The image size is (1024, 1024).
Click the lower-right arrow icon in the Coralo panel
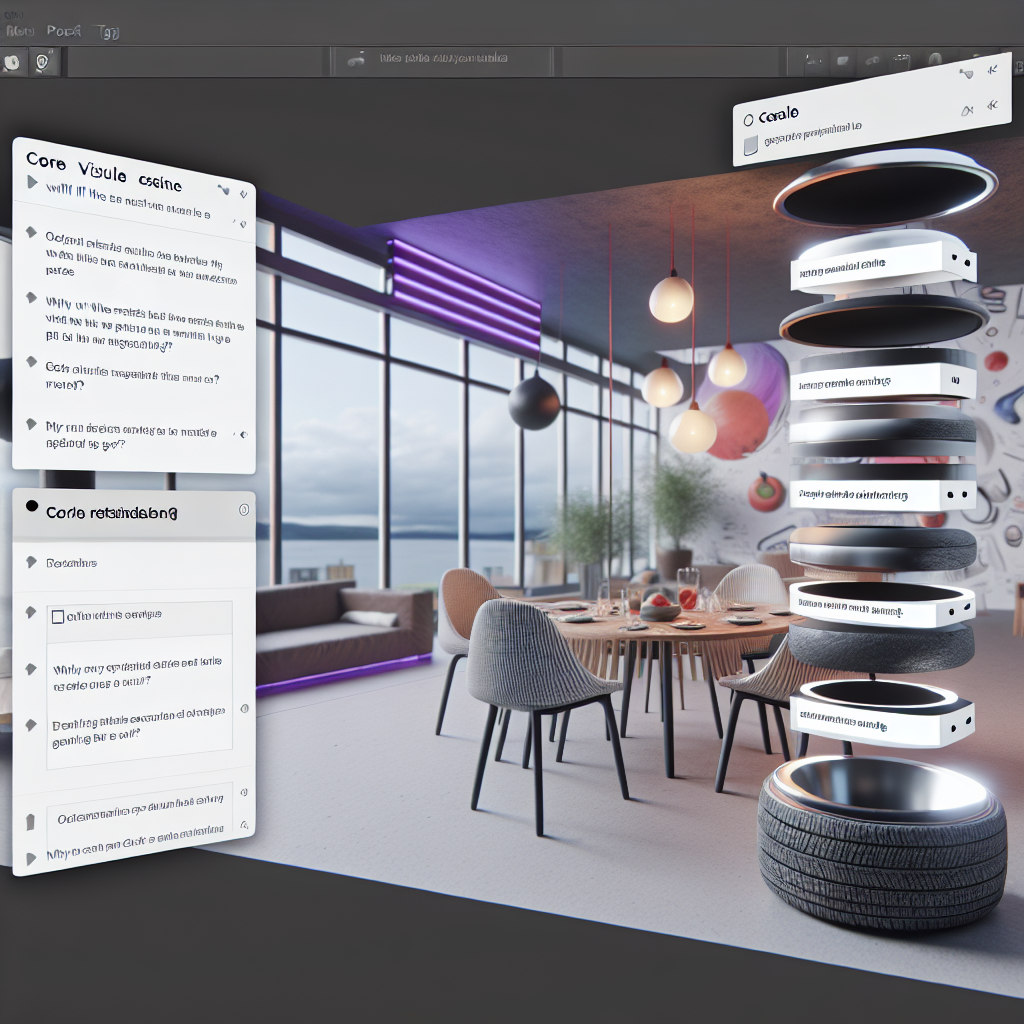coord(992,105)
